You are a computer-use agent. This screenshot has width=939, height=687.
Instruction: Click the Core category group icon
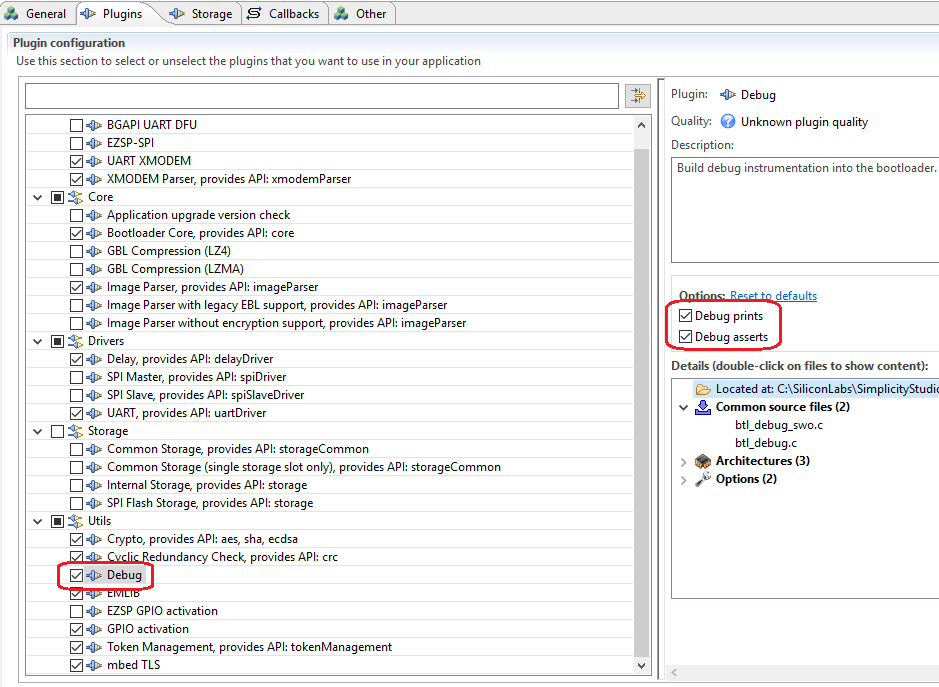(x=75, y=197)
